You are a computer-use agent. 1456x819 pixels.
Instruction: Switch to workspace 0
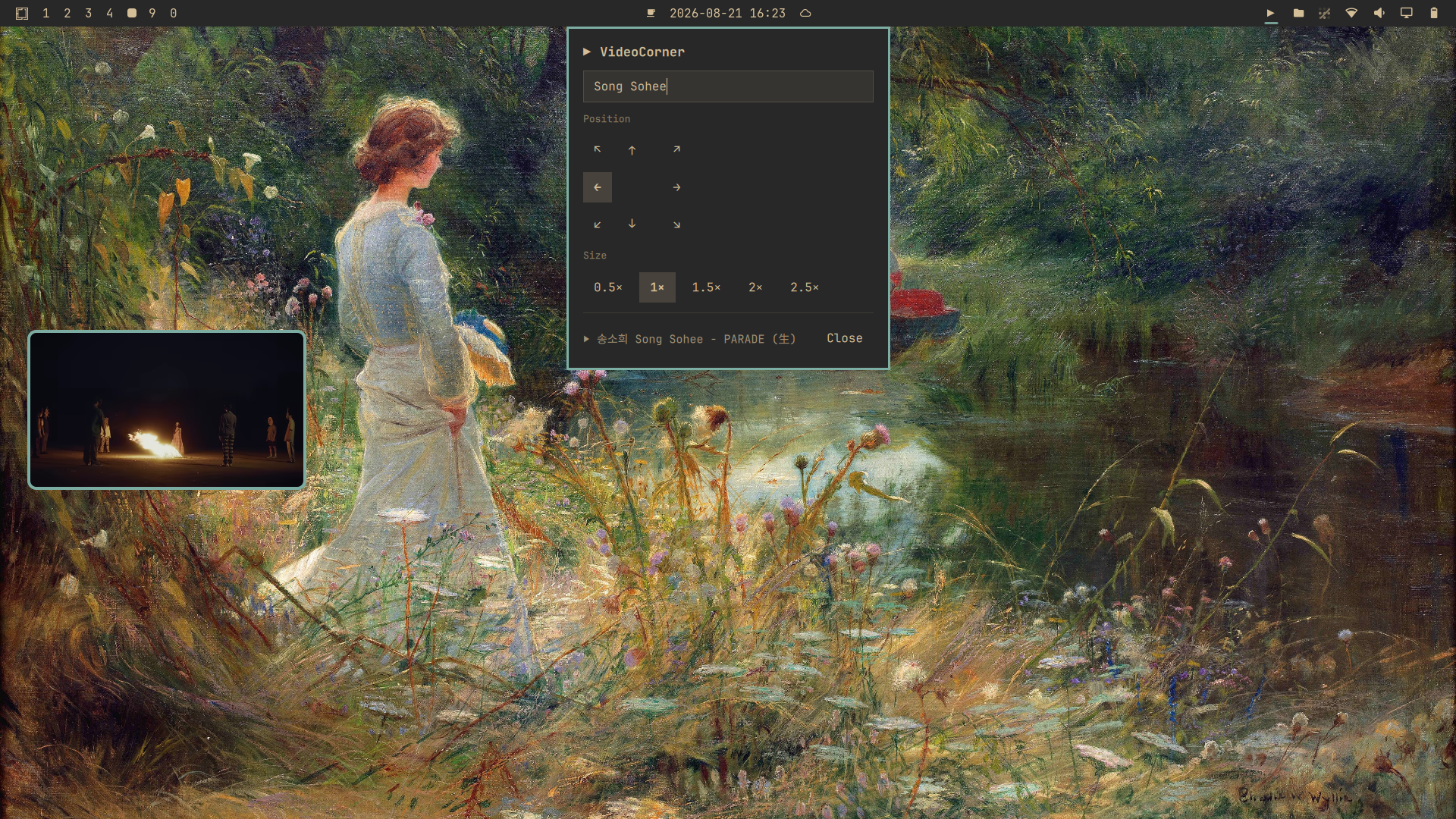pyautogui.click(x=174, y=13)
